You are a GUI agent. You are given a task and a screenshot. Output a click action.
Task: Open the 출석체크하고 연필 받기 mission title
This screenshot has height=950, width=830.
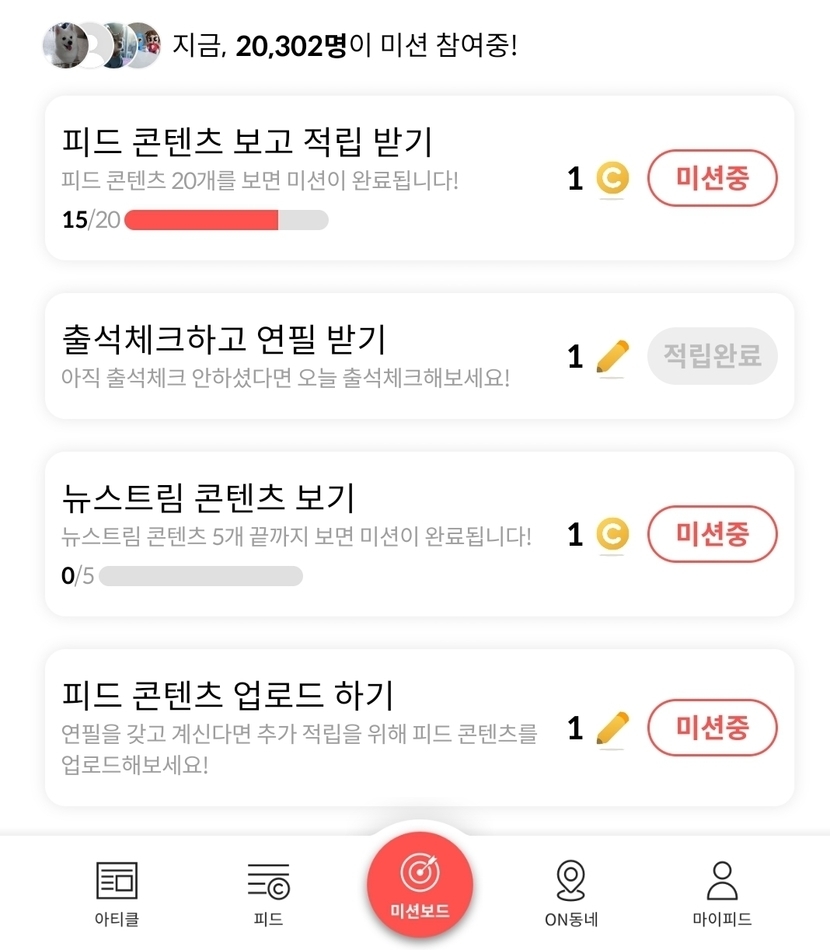[224, 339]
